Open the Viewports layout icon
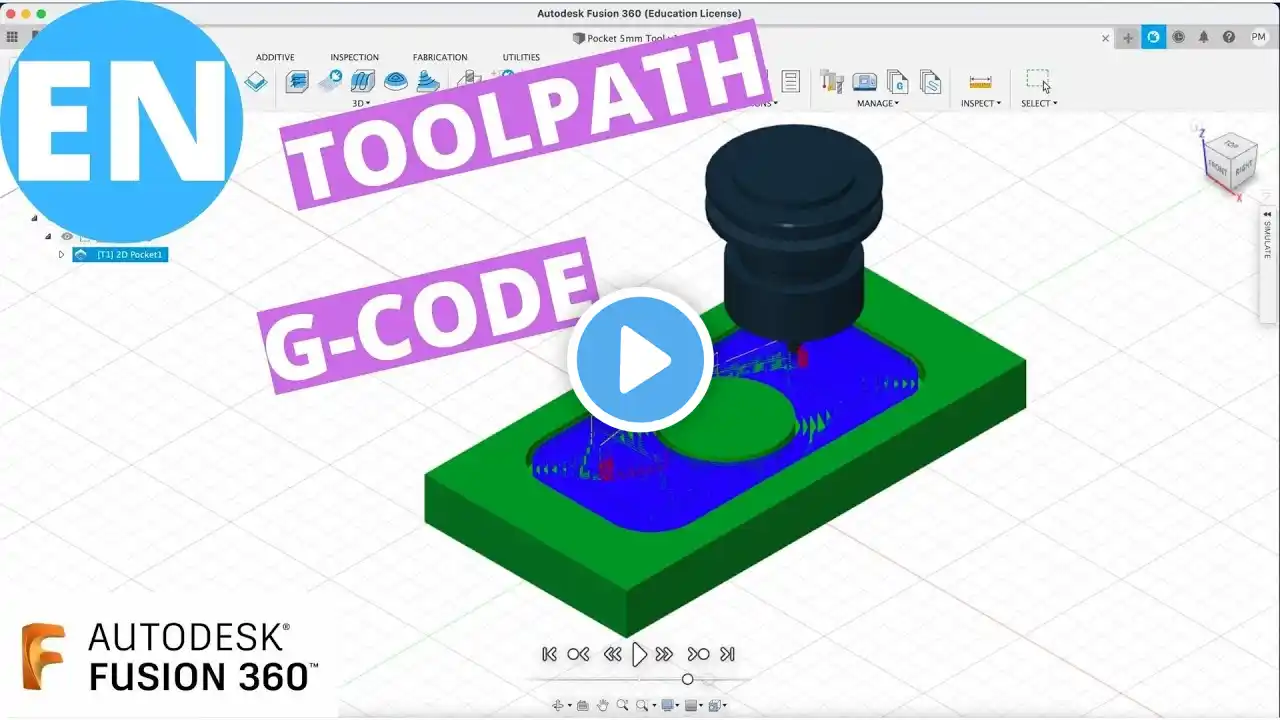This screenshot has height=720, width=1280. pyautogui.click(x=714, y=705)
